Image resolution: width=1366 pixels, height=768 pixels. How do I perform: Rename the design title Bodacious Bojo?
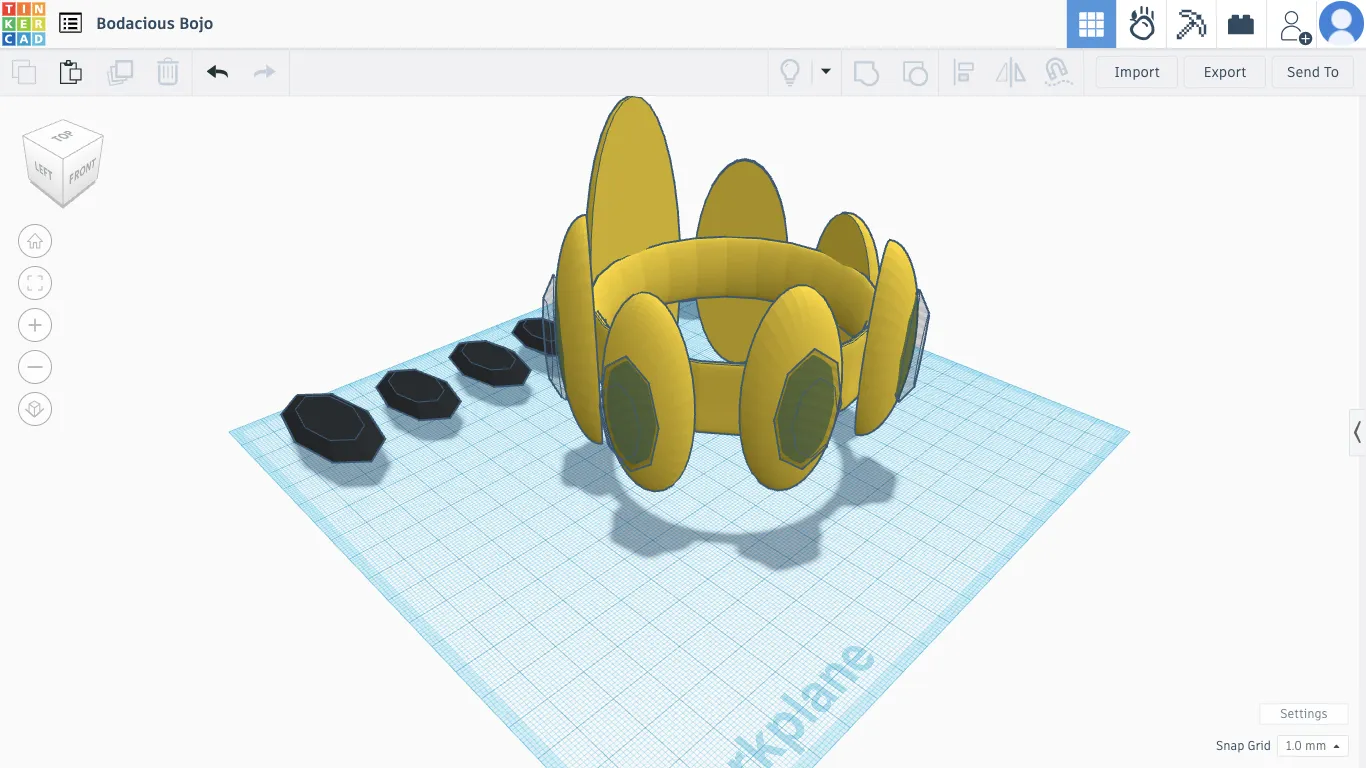point(155,23)
